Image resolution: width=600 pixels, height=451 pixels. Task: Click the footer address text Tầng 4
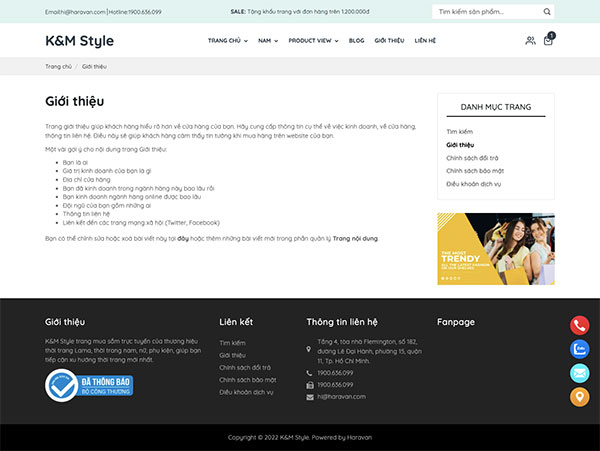point(369,351)
